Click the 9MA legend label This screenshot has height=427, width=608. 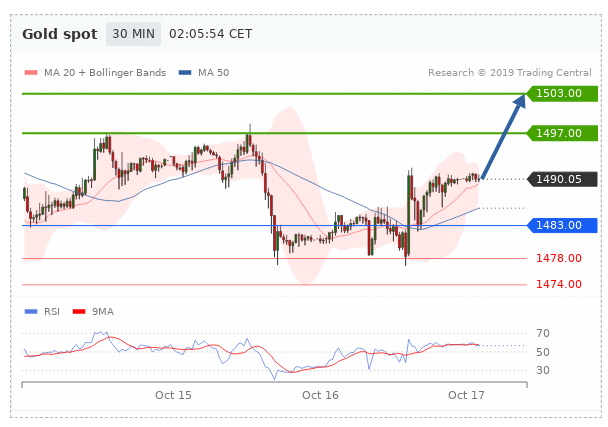pos(103,311)
